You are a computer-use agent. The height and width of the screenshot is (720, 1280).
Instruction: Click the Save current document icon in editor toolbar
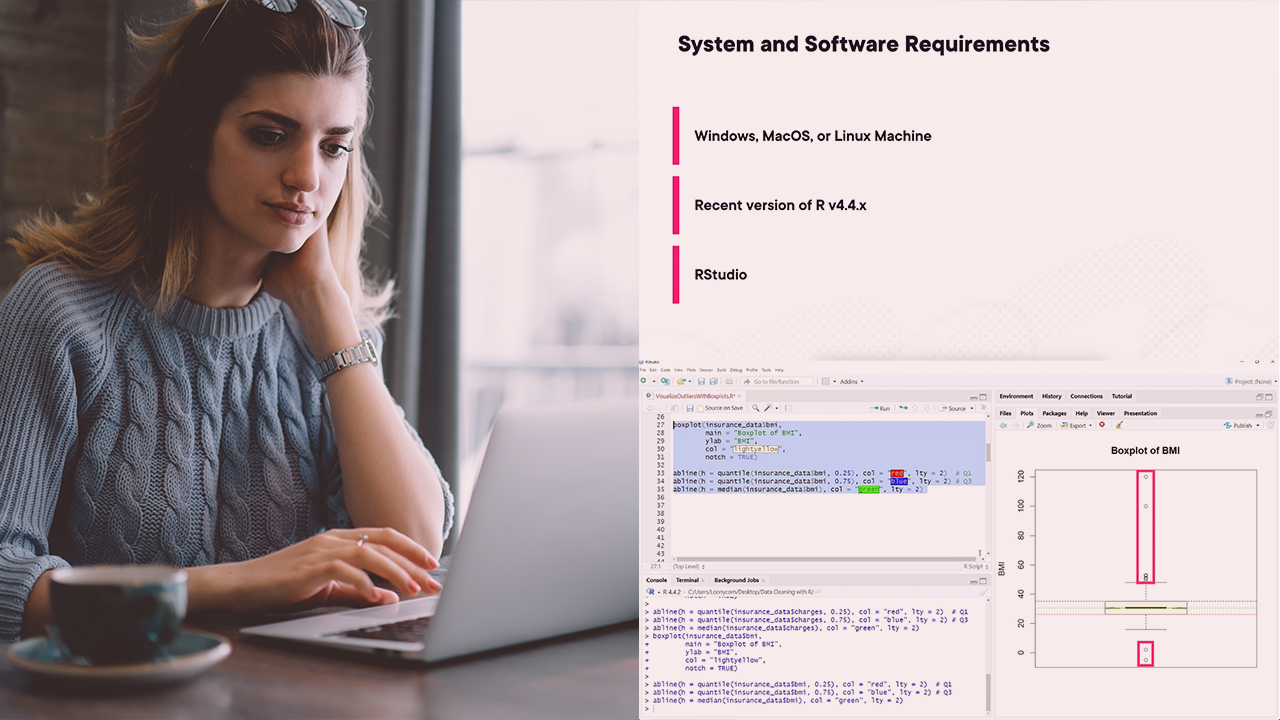[690, 408]
